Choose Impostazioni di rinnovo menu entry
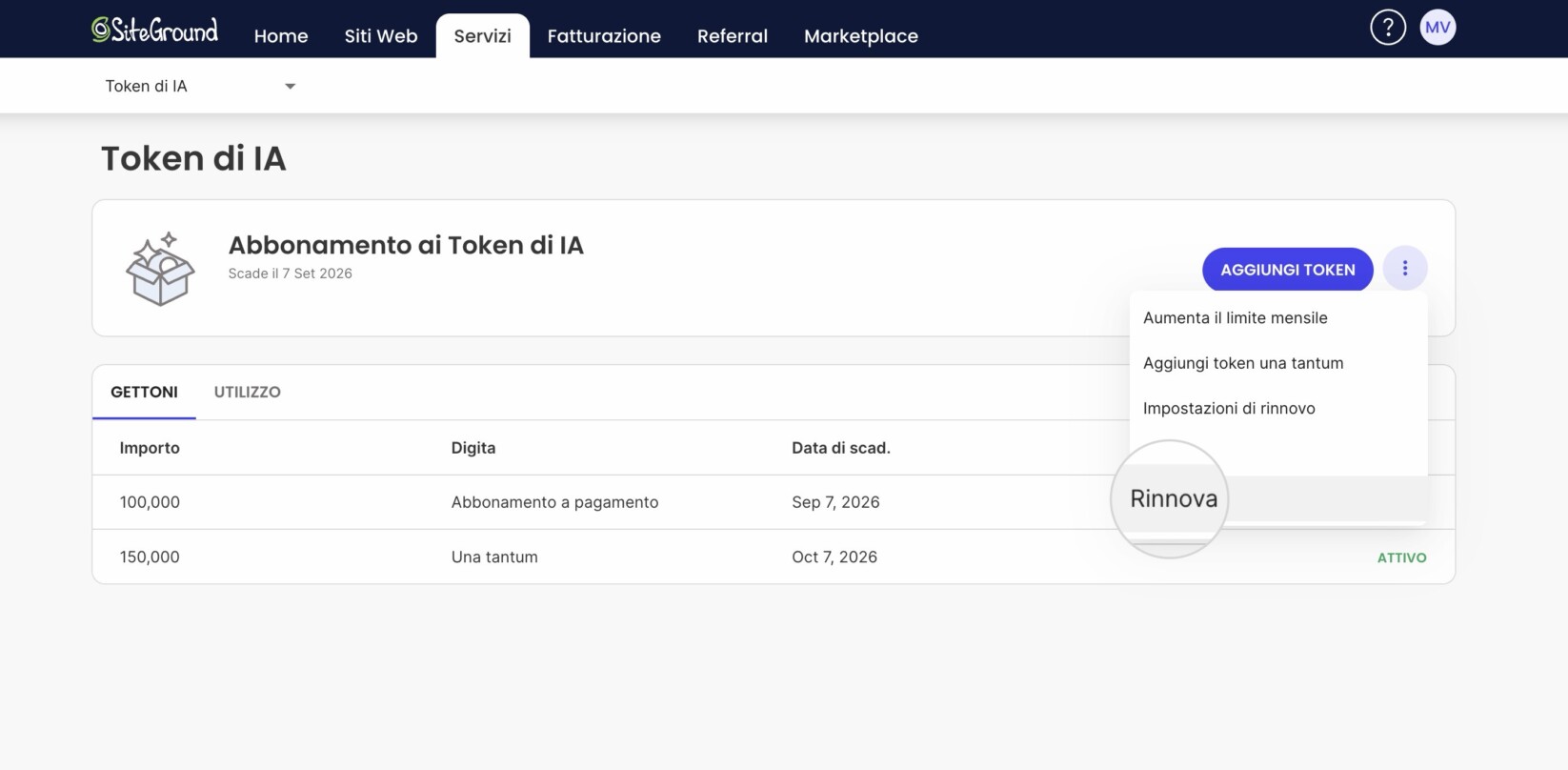The image size is (1568, 770). pos(1277,408)
